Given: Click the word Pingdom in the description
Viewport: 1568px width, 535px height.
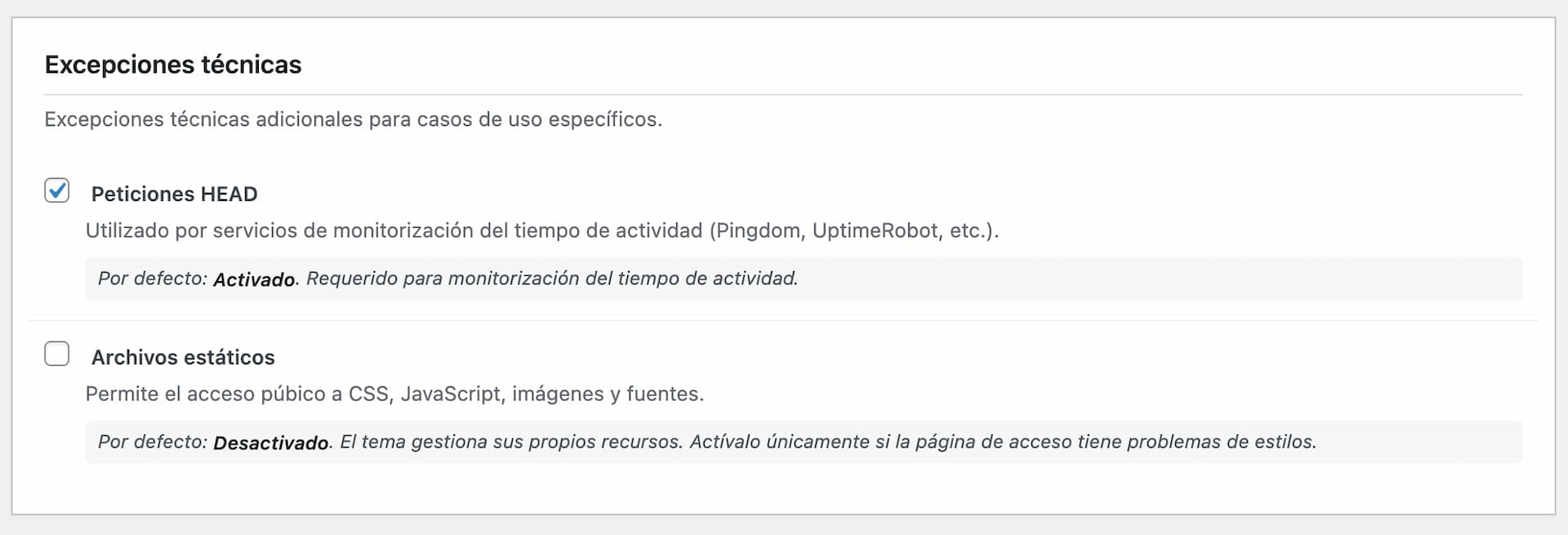Looking at the screenshot, I should 758,230.
